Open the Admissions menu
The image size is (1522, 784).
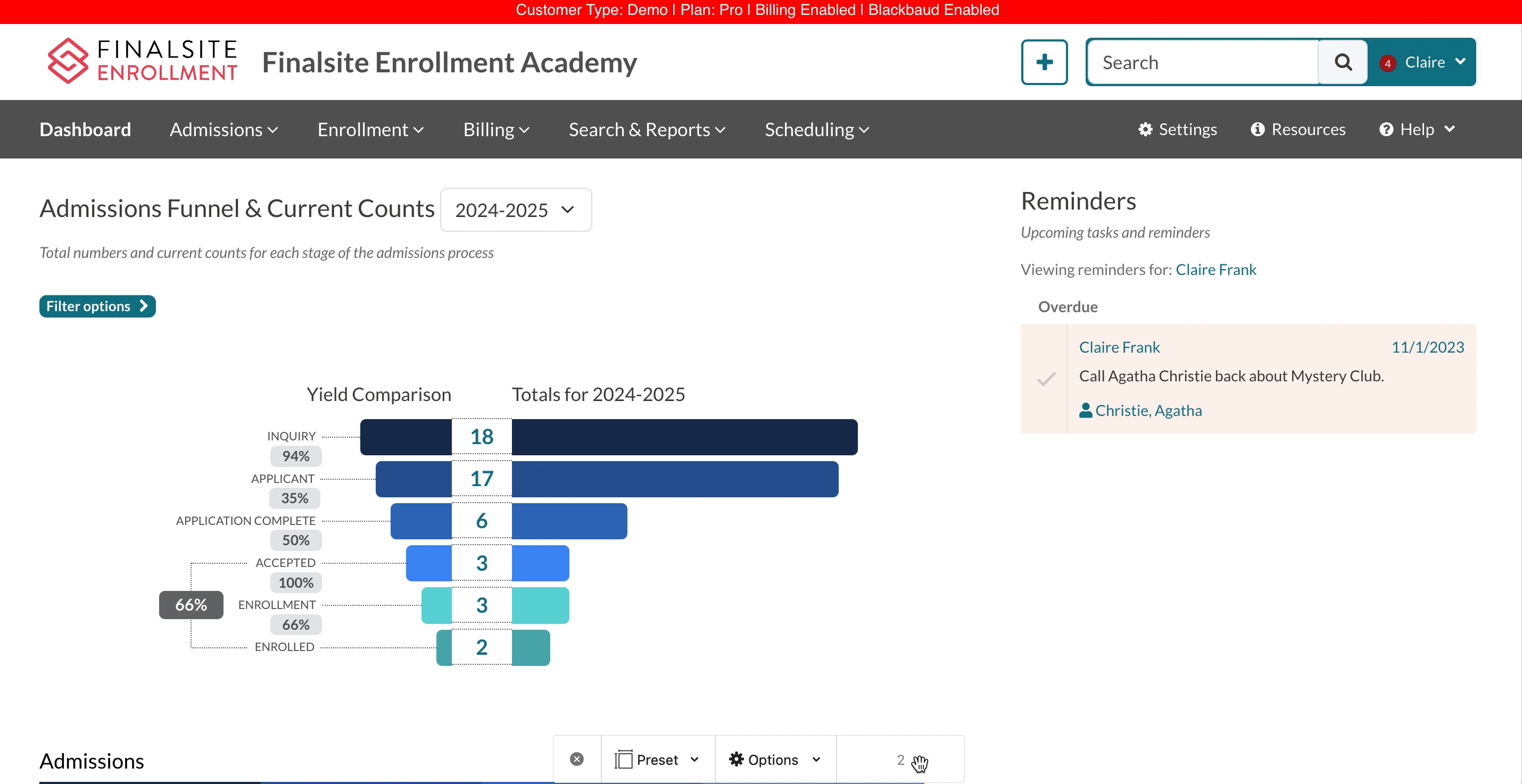(x=224, y=129)
